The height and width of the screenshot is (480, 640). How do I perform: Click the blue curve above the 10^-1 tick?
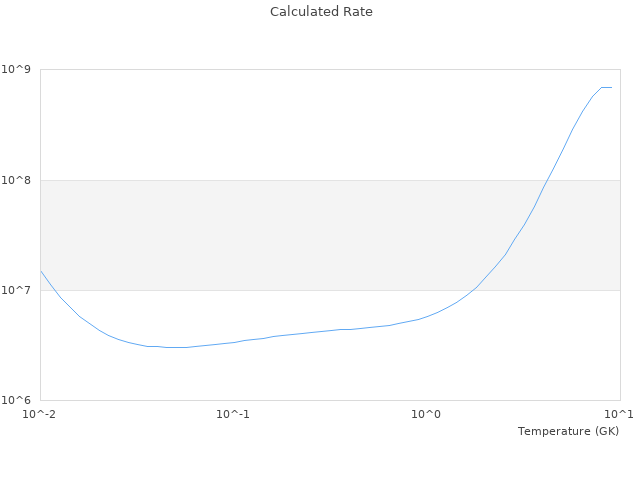coord(233,342)
